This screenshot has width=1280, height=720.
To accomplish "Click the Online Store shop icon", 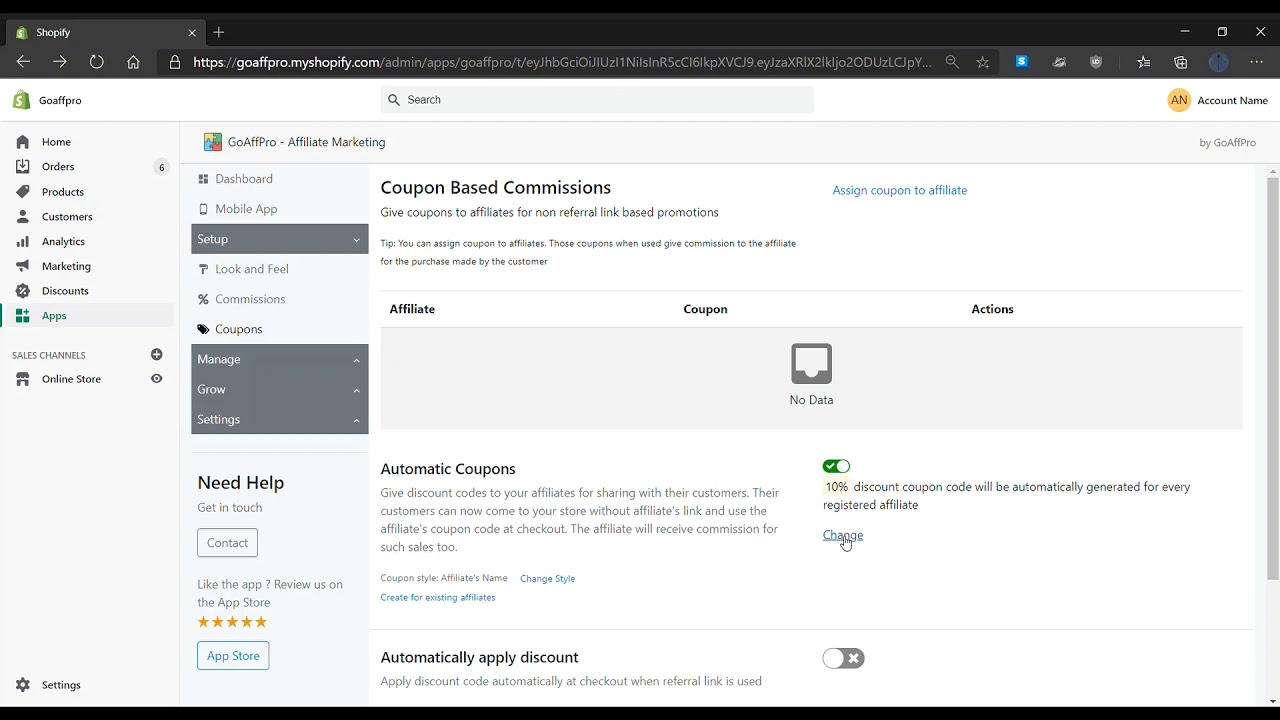I will coord(23,380).
